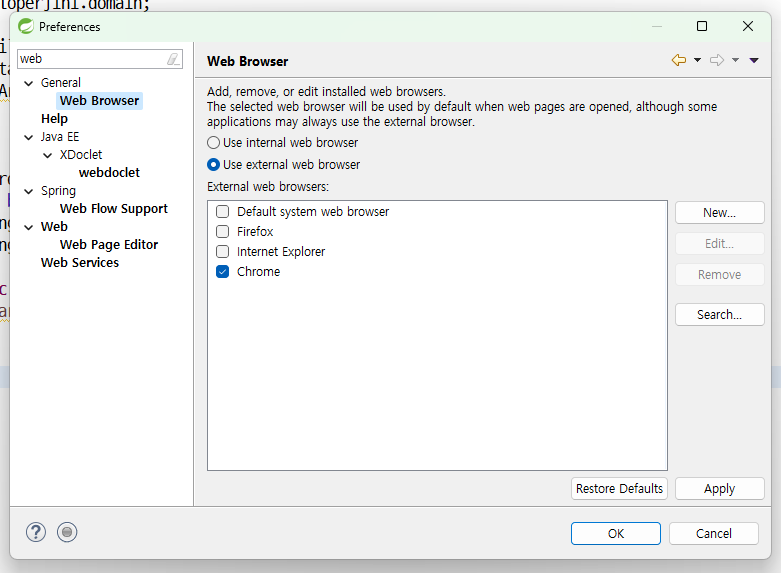Image resolution: width=781 pixels, height=573 pixels.
Task: Open the back history dropdown arrow
Action: point(697,60)
